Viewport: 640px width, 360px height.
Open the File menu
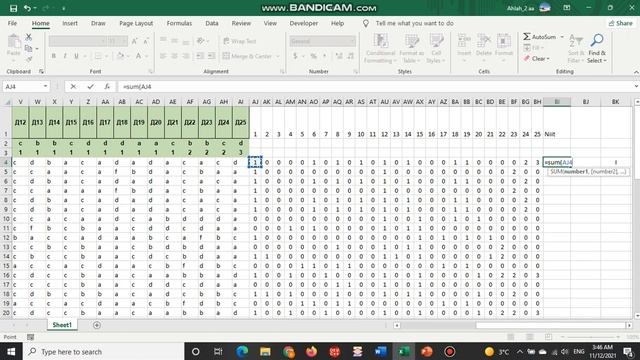point(12,23)
